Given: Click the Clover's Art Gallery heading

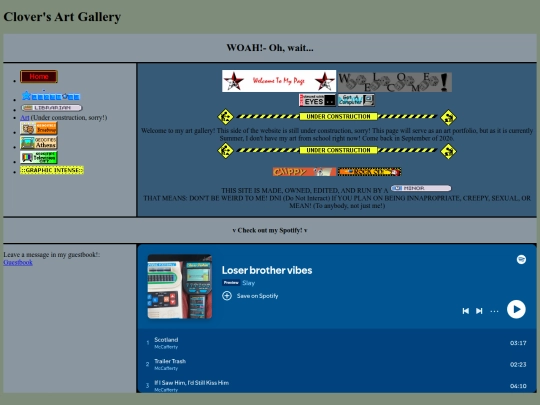Looking at the screenshot, I should pyautogui.click(x=62, y=17).
